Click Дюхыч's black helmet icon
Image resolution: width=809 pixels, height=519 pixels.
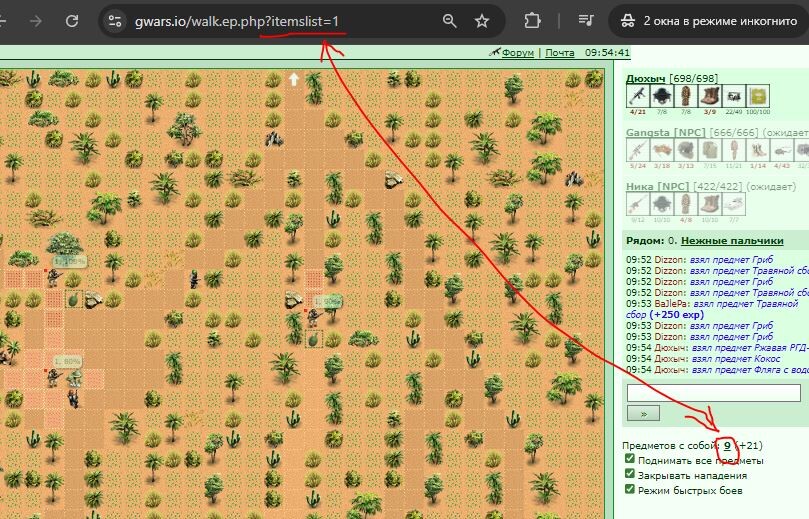pyautogui.click(x=661, y=96)
